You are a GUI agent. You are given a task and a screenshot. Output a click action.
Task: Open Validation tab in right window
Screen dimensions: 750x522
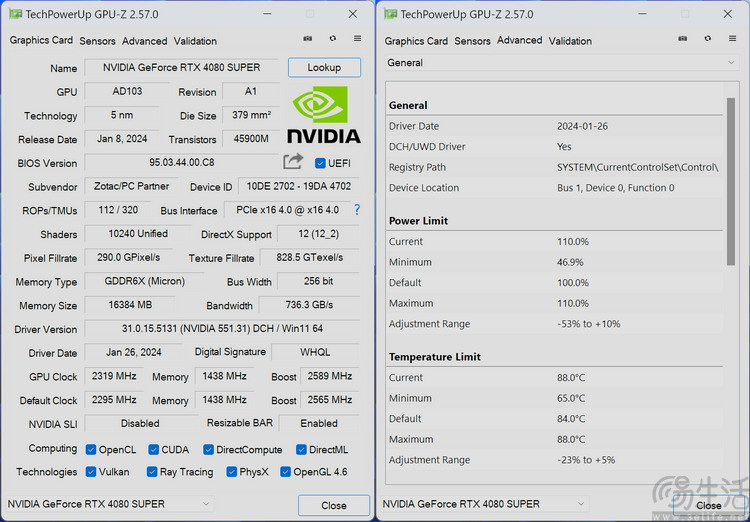[570, 41]
